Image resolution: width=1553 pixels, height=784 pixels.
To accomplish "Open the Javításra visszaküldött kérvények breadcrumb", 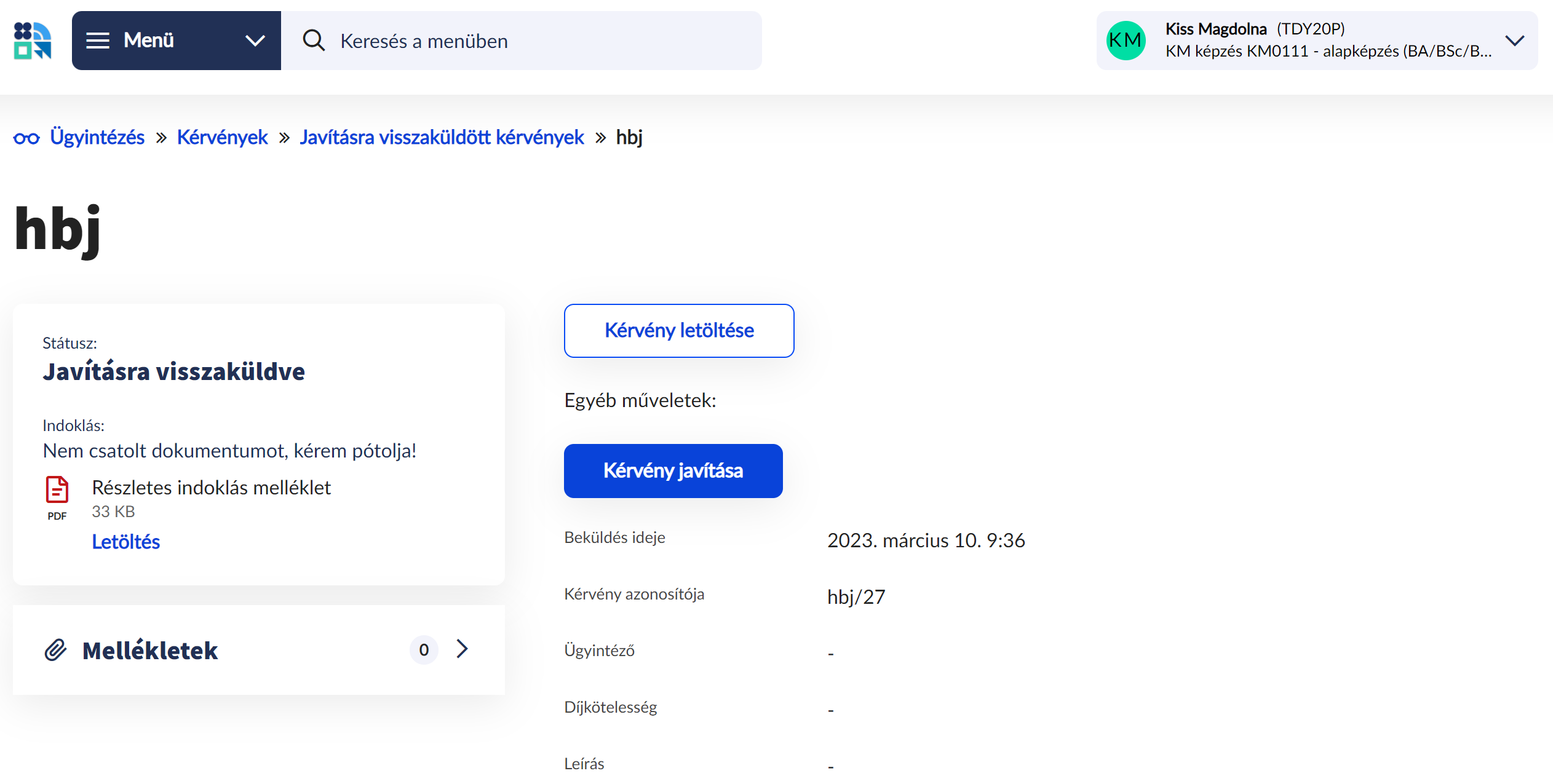I will pos(442,137).
